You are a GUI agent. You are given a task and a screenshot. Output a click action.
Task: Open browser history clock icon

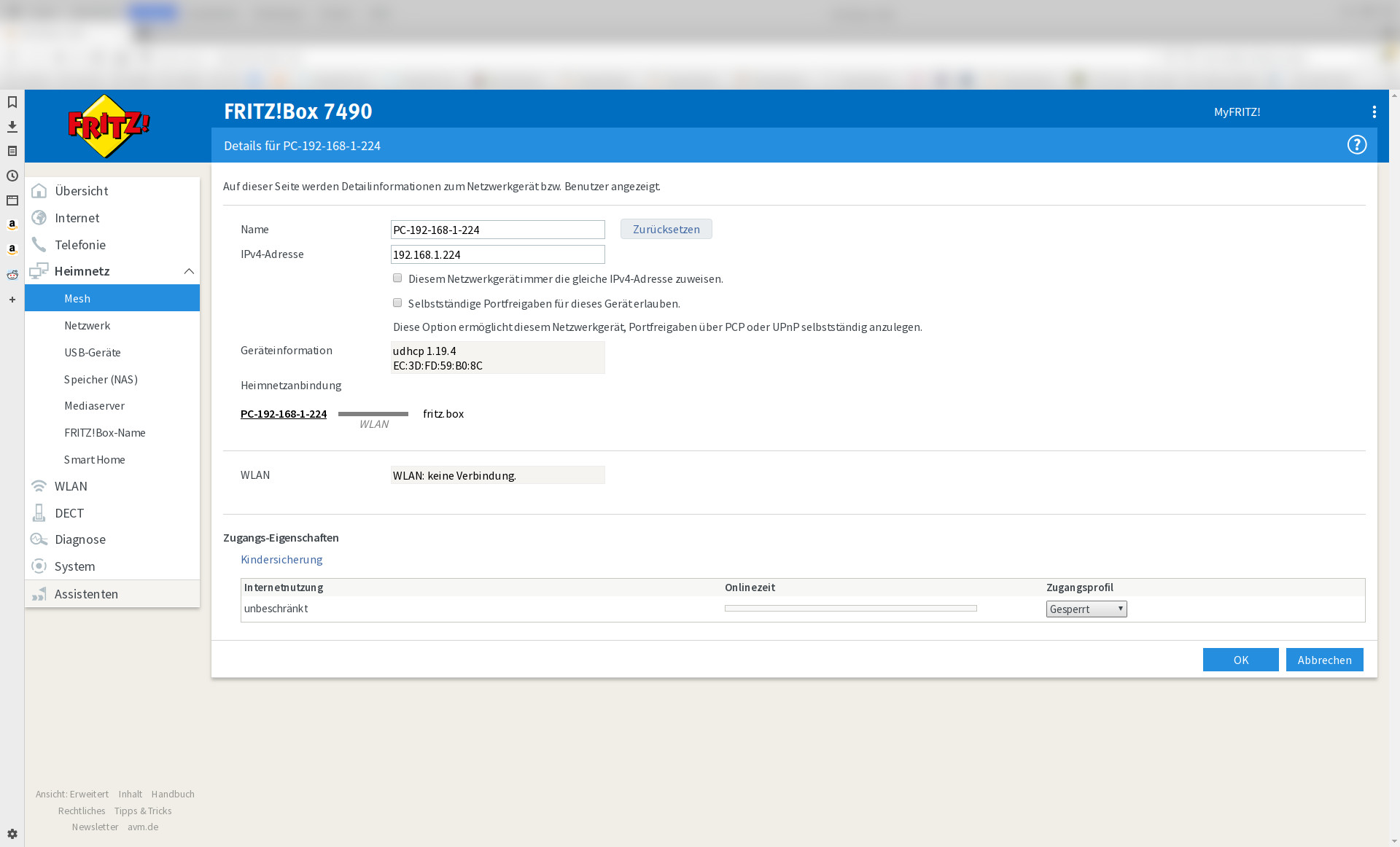12,176
